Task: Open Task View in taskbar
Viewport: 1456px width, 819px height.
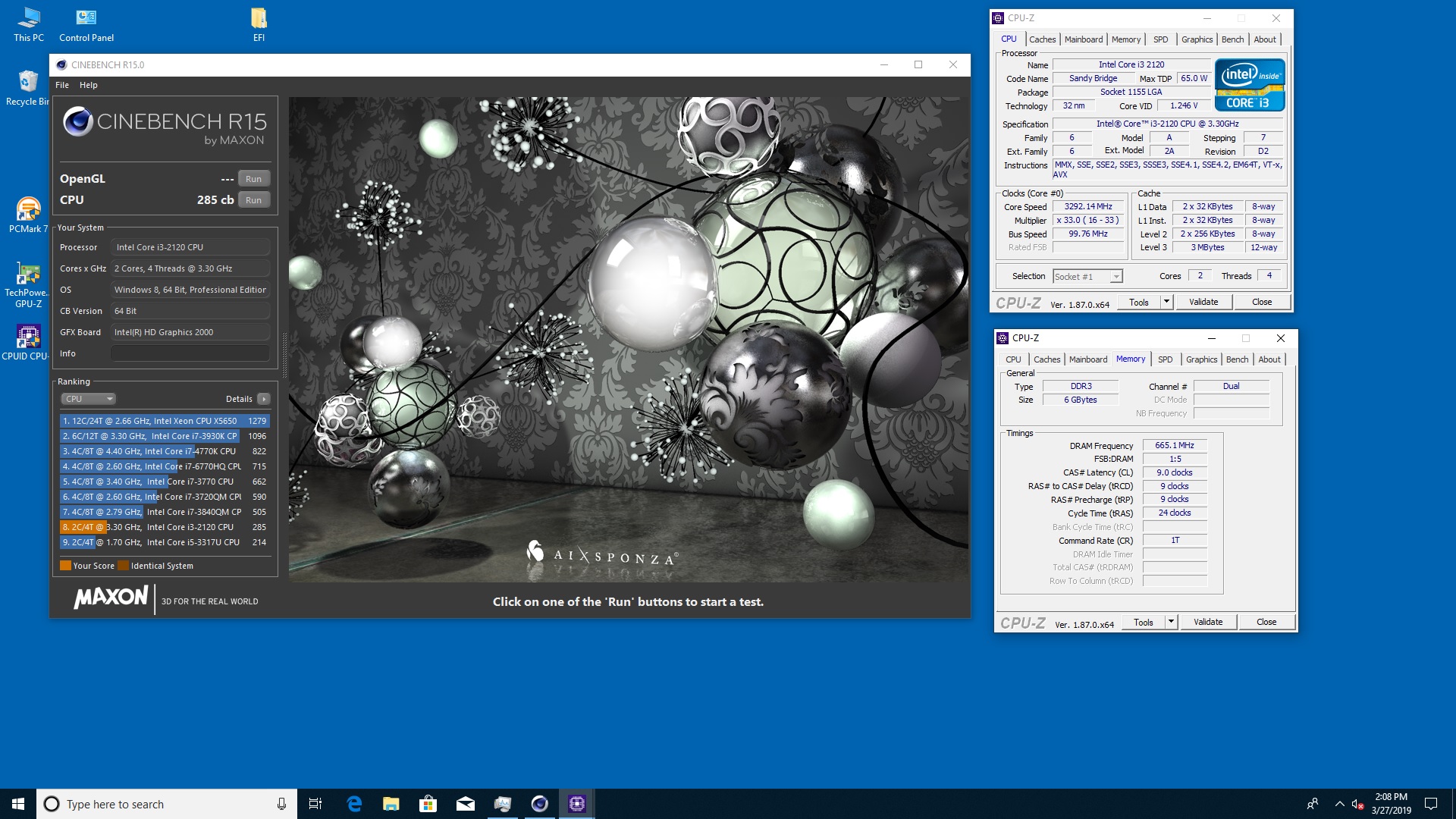Action: (315, 804)
